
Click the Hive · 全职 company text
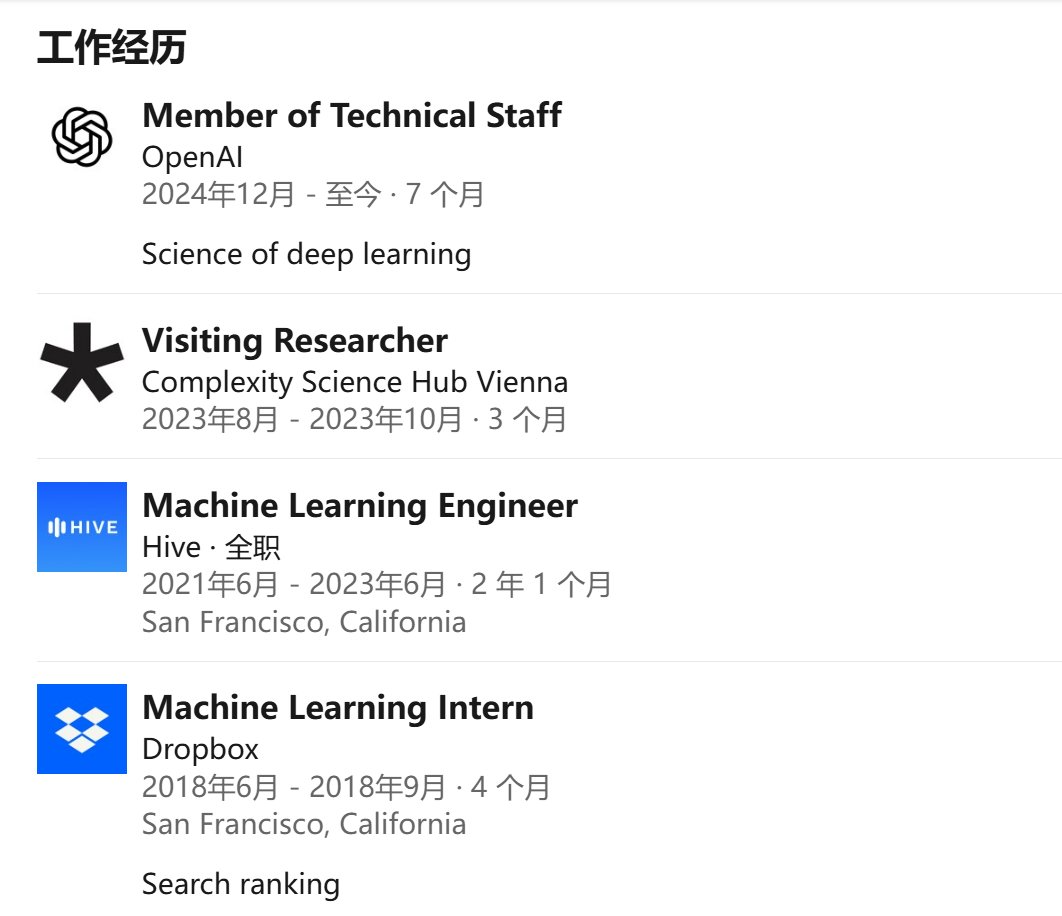(x=211, y=547)
